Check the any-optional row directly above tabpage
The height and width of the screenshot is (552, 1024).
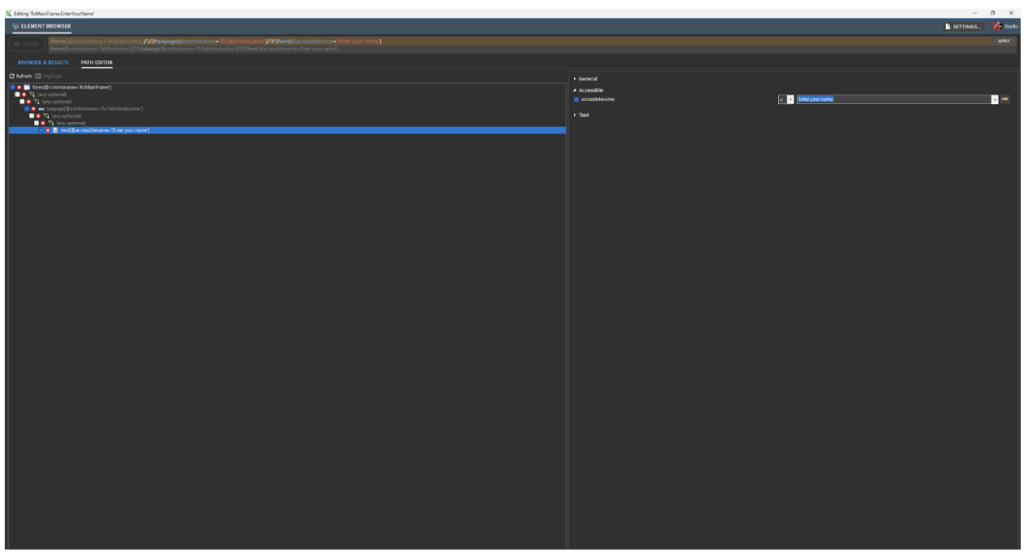tap(22, 102)
